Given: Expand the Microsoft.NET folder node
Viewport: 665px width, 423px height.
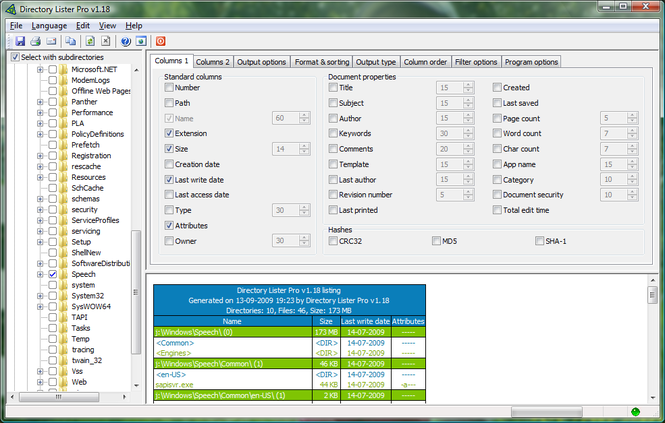Looking at the screenshot, I should click(40, 69).
